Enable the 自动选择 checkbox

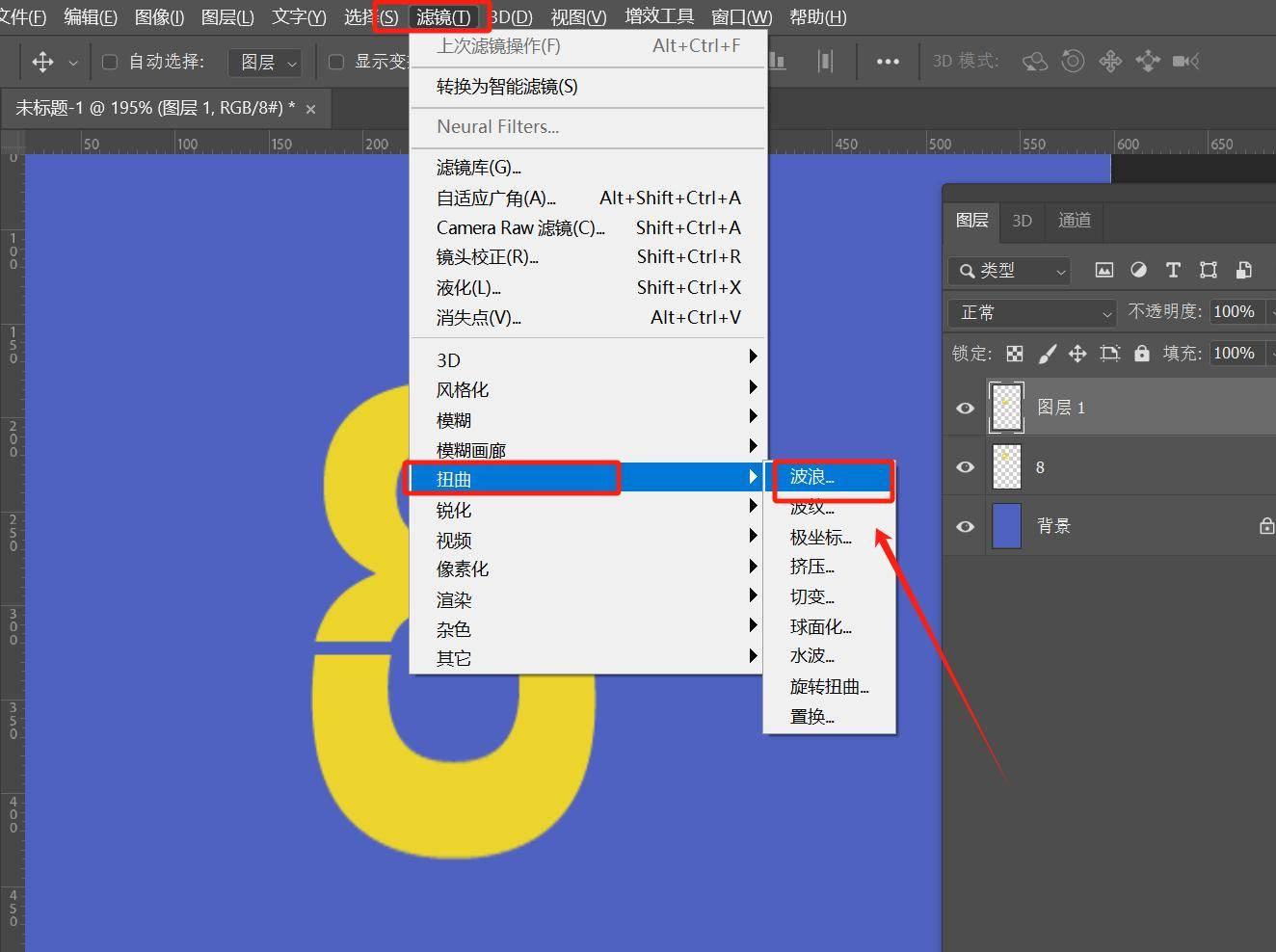point(110,62)
